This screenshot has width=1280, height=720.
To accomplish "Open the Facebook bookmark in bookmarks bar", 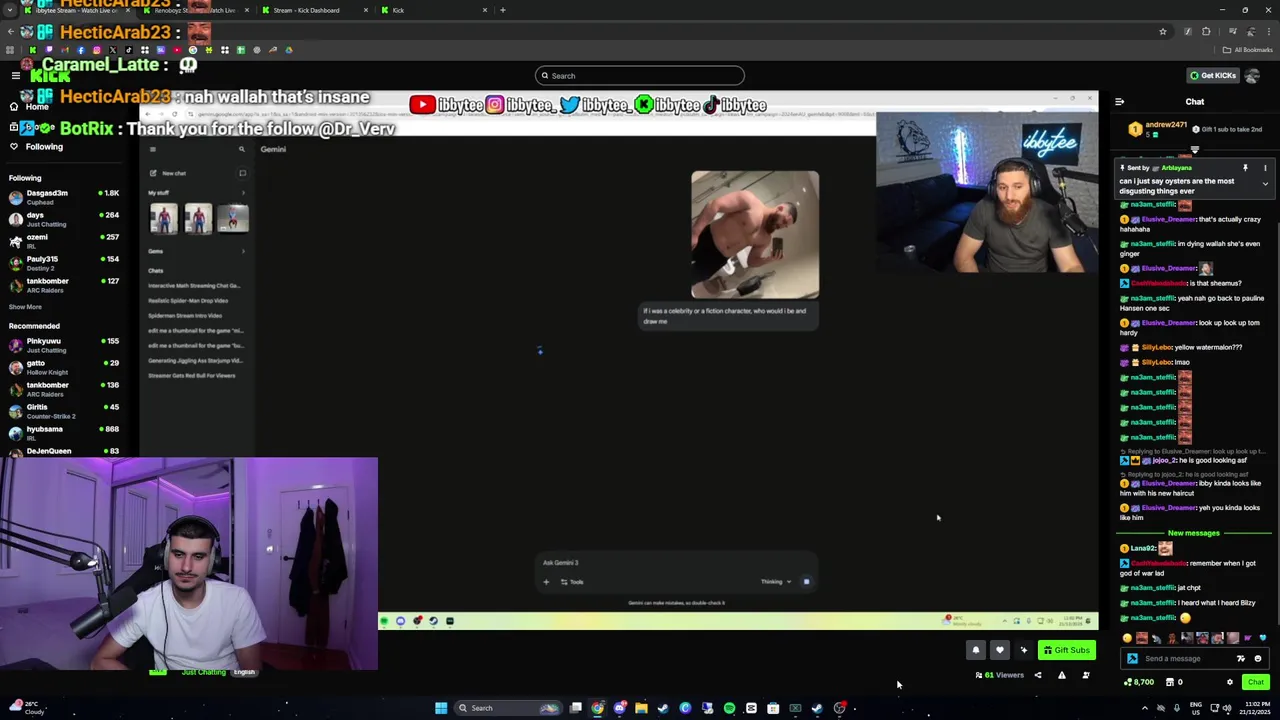I will tap(80, 50).
